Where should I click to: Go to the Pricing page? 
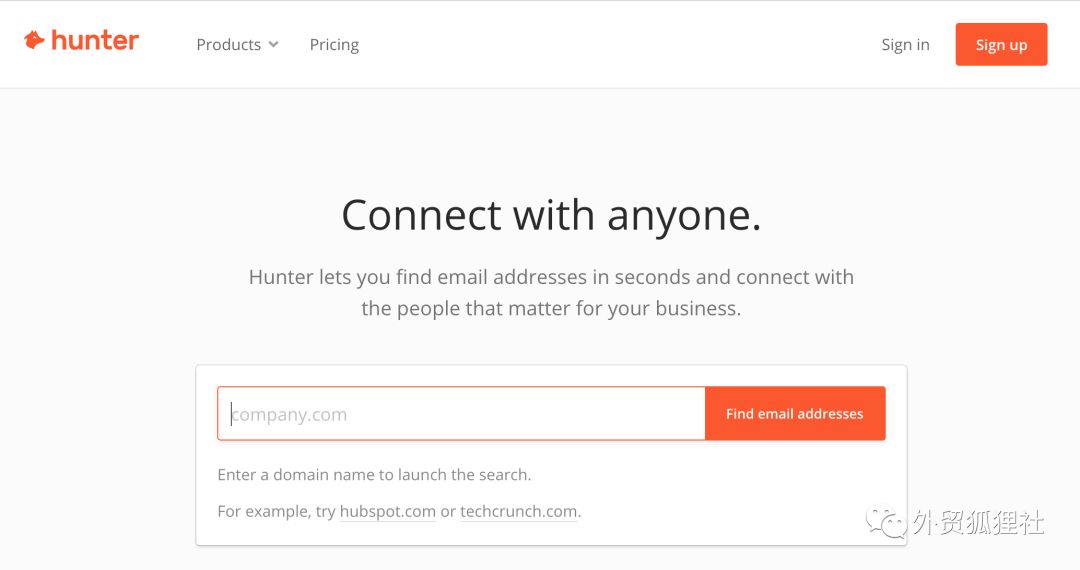pyautogui.click(x=334, y=44)
